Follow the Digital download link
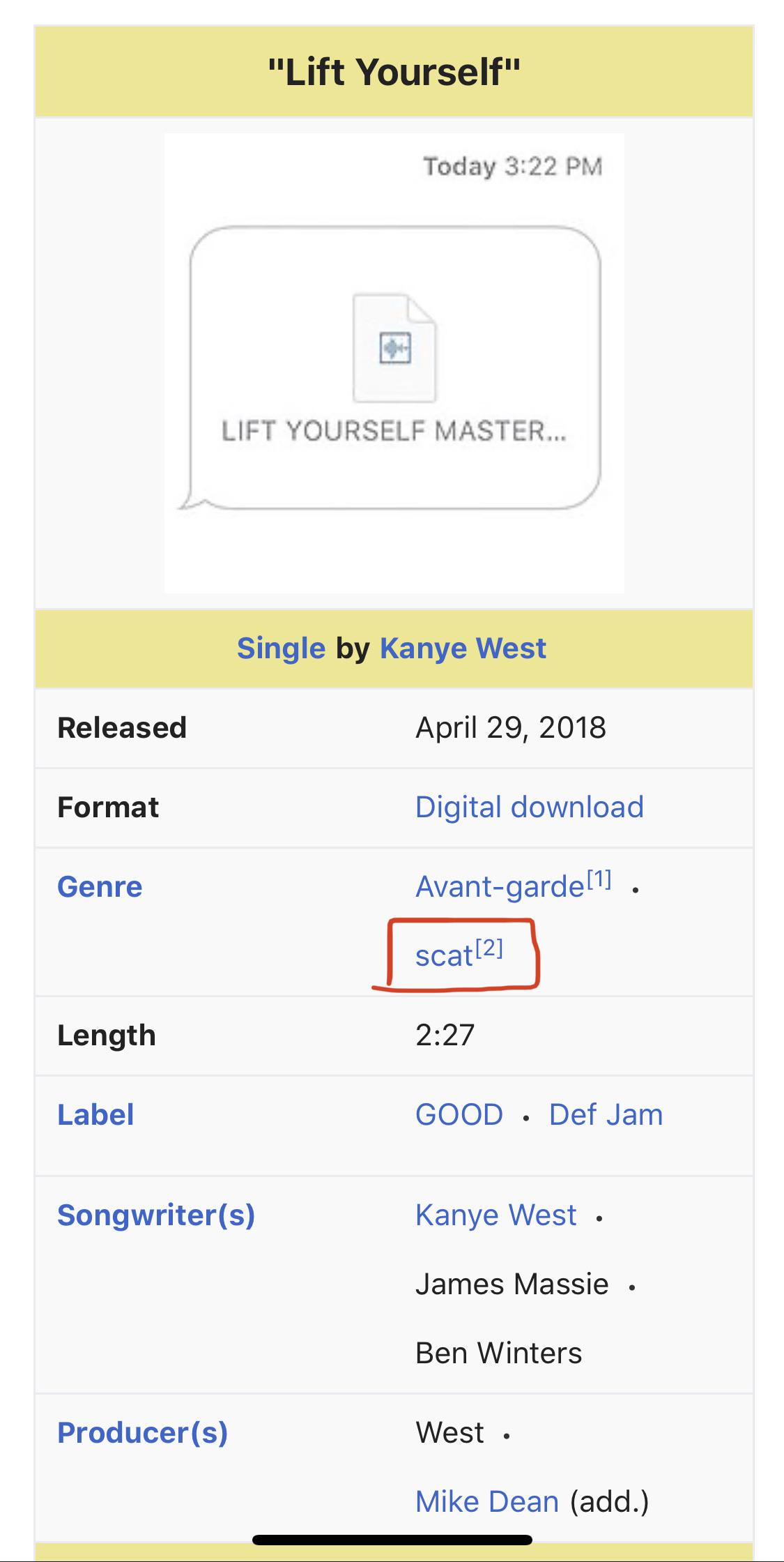The height and width of the screenshot is (1562, 784). (529, 807)
